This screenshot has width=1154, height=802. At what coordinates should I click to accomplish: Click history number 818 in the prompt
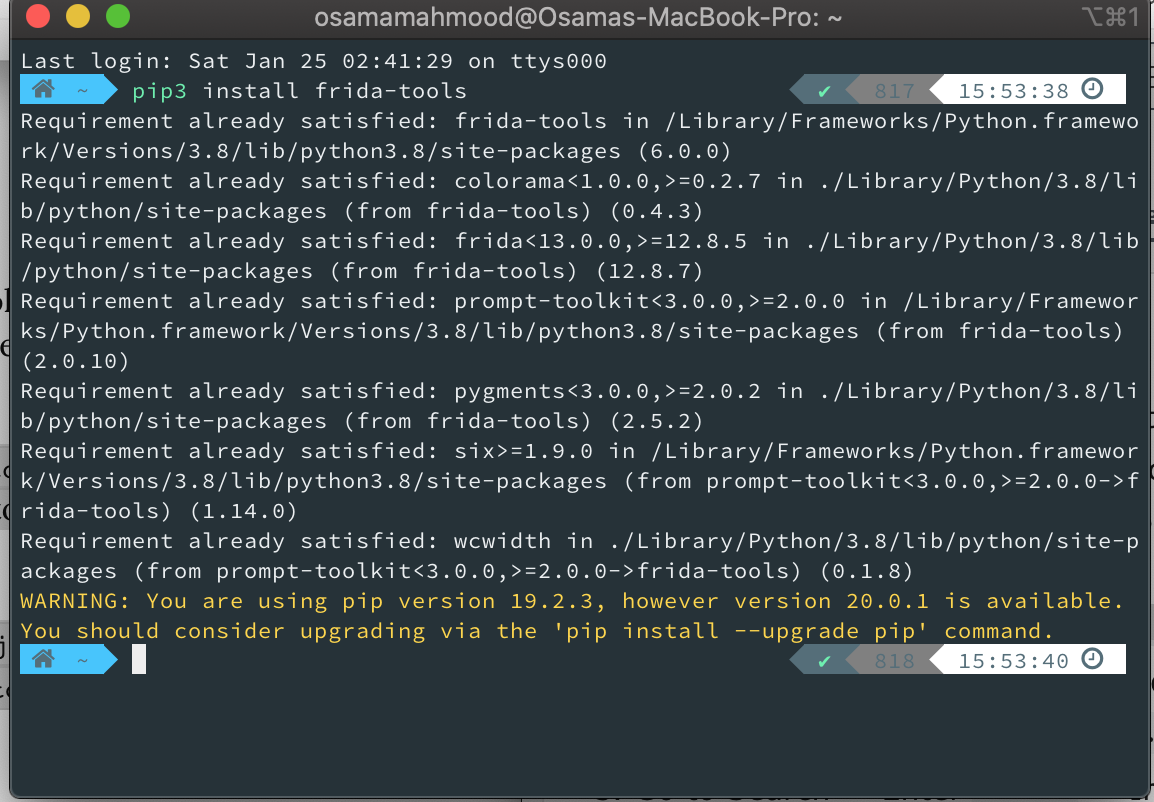tap(894, 661)
